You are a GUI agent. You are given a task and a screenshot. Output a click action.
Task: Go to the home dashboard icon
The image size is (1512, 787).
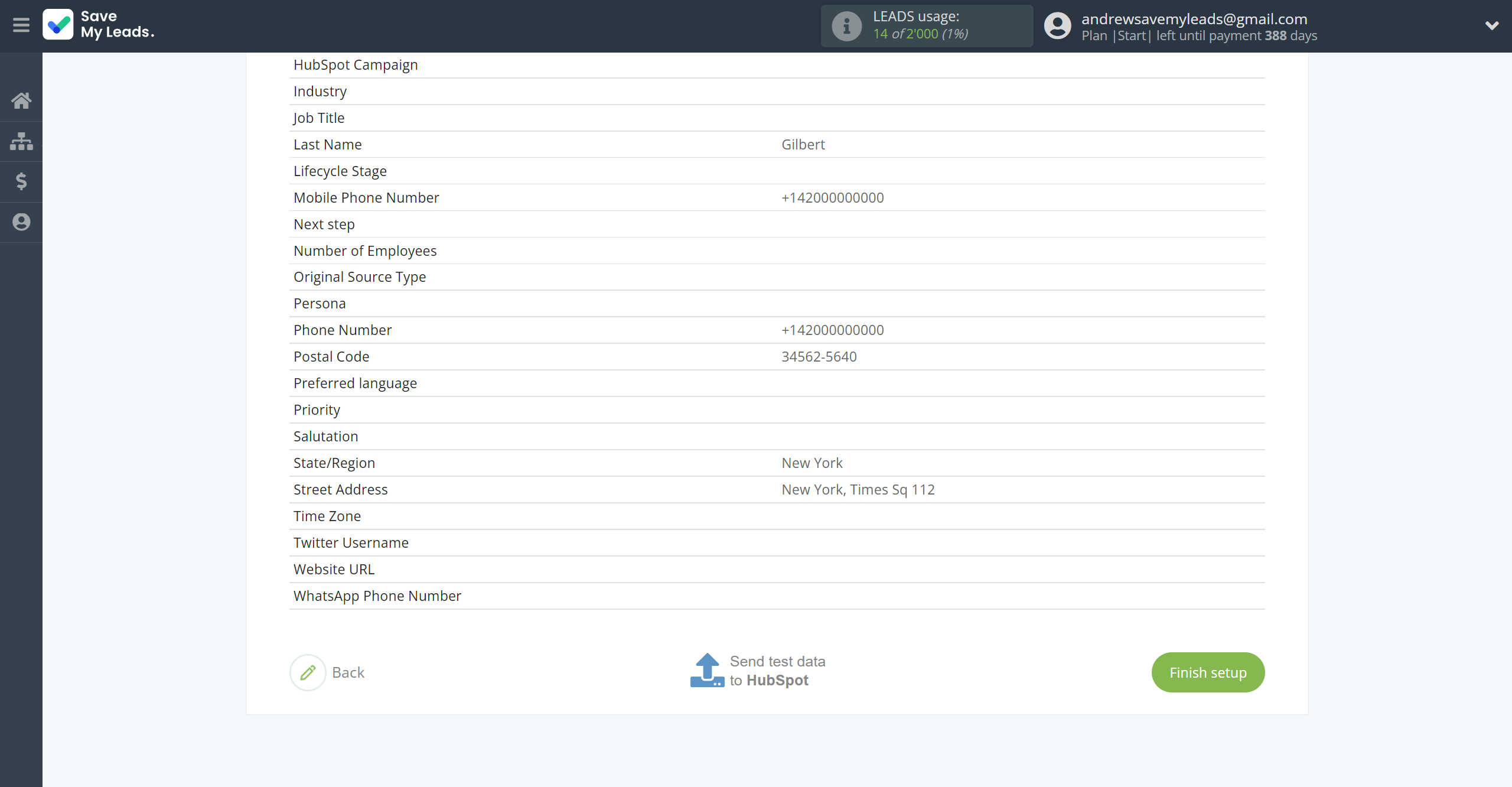[x=21, y=100]
